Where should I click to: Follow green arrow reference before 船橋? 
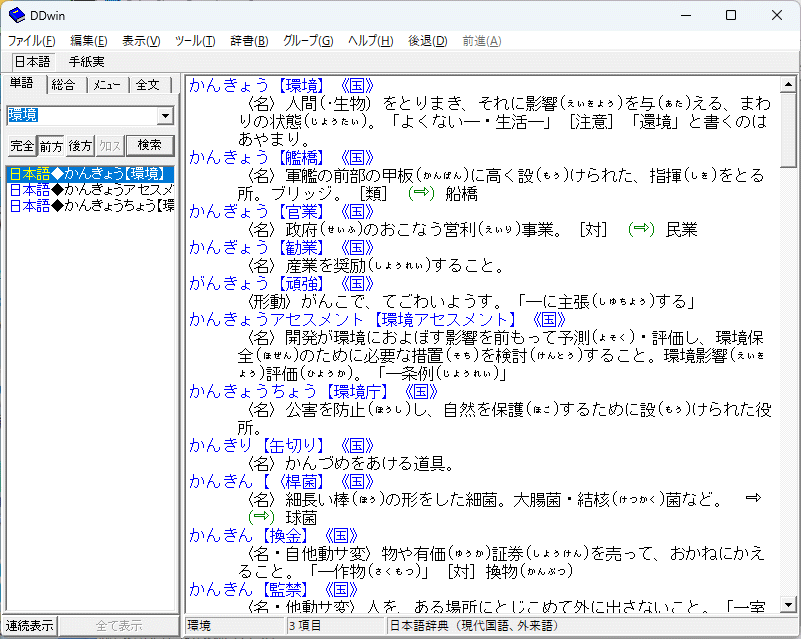coord(421,193)
